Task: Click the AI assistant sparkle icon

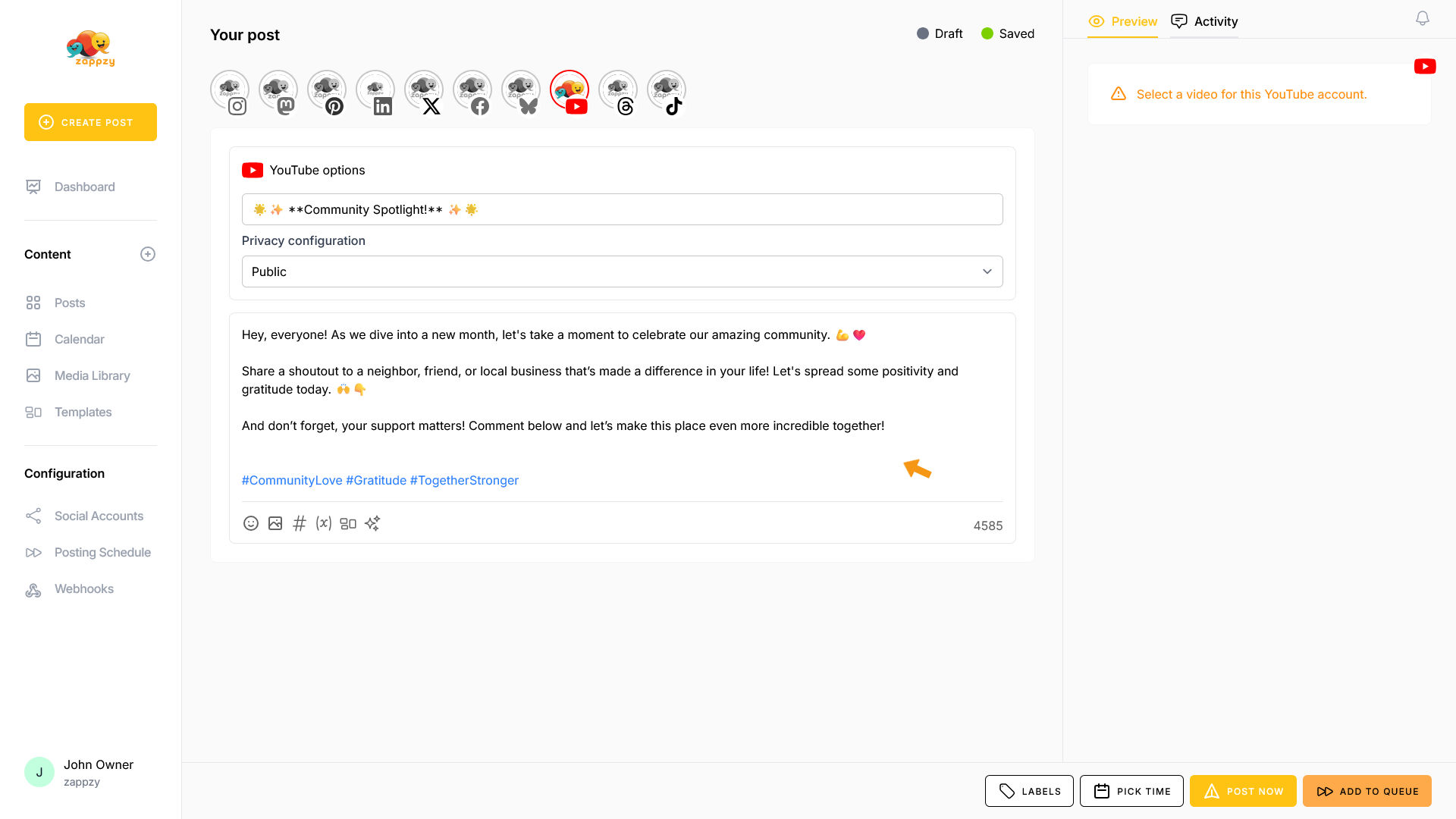Action: point(372,523)
